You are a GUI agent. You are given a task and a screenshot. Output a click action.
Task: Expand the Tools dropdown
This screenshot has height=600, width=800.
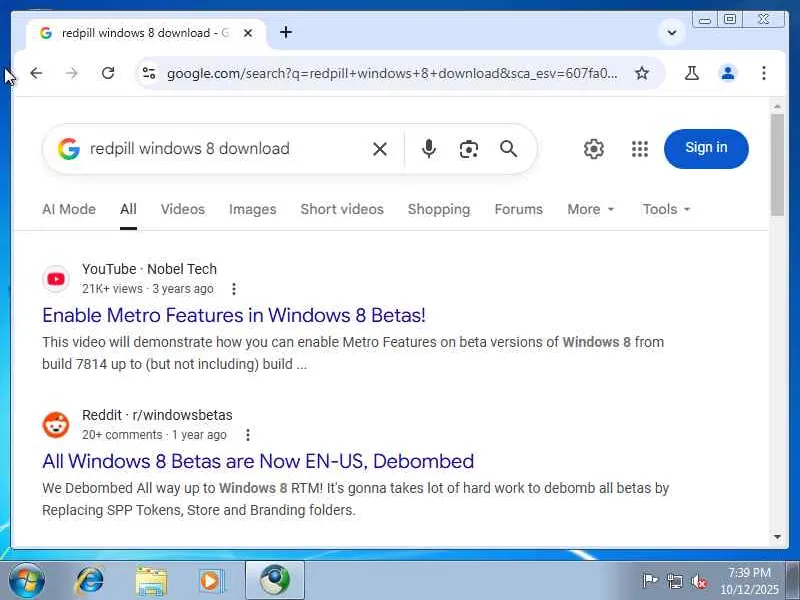(x=666, y=209)
